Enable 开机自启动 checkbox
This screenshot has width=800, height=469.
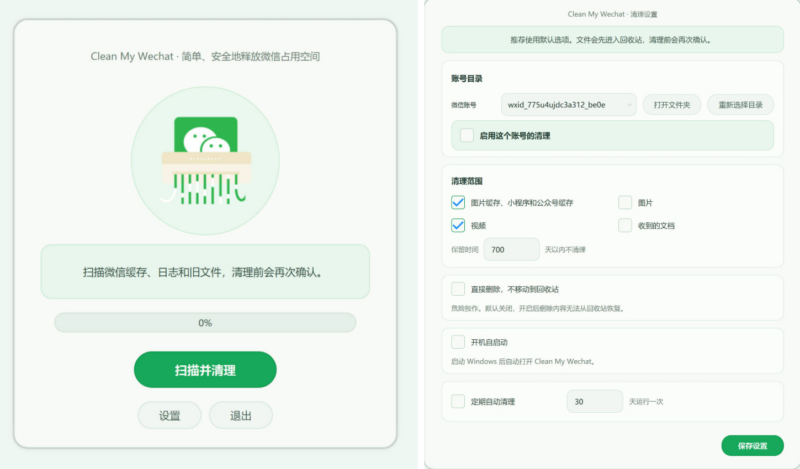[x=458, y=342]
